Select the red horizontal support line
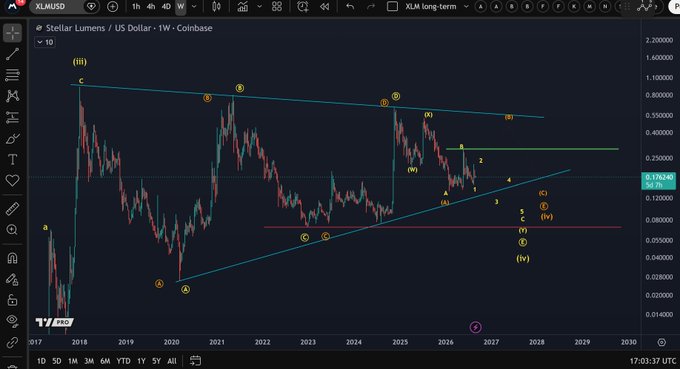Image resolution: width=680 pixels, height=369 pixels. tap(442, 227)
